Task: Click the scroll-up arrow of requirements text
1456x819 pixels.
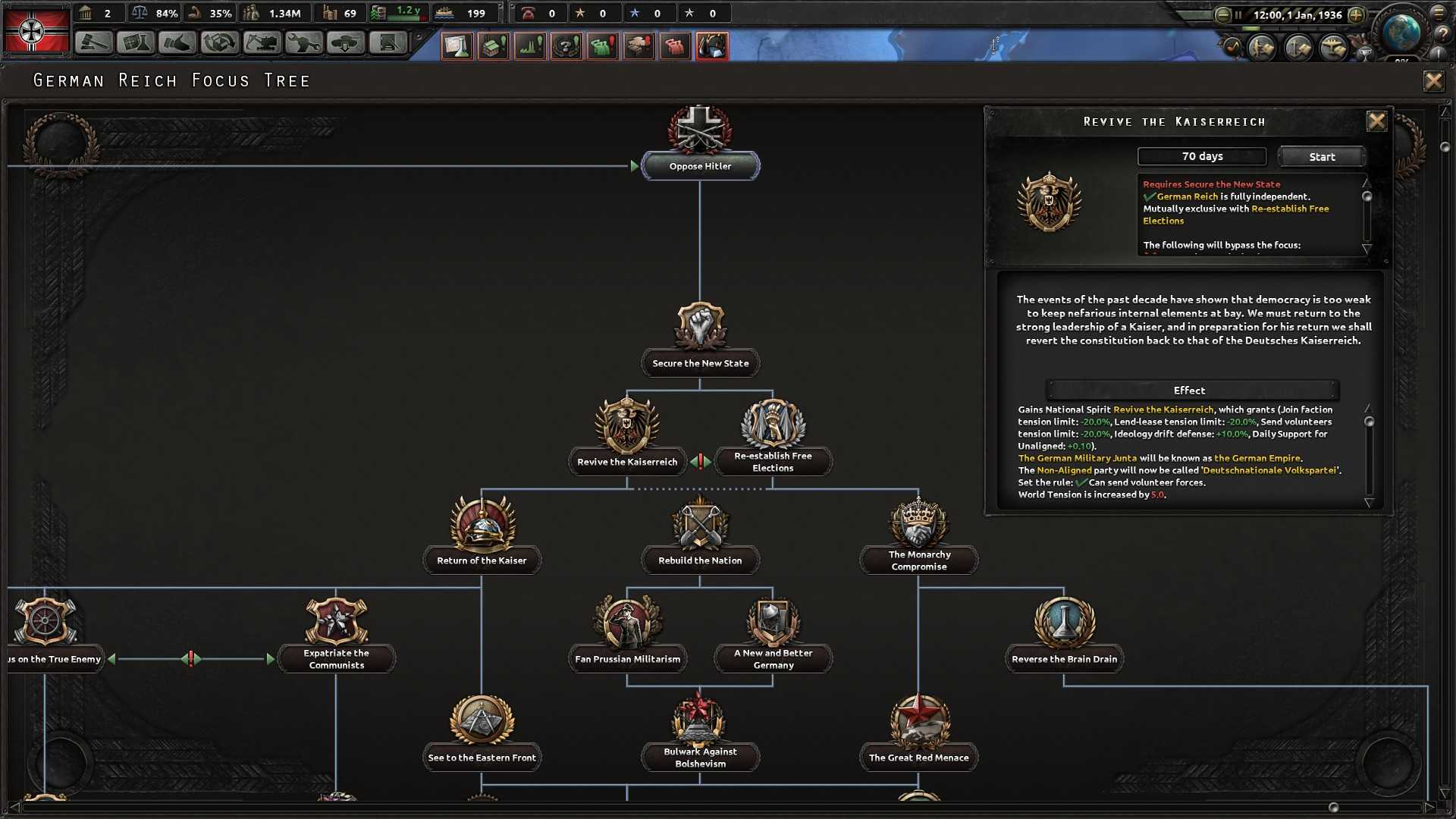Action: click(1367, 183)
